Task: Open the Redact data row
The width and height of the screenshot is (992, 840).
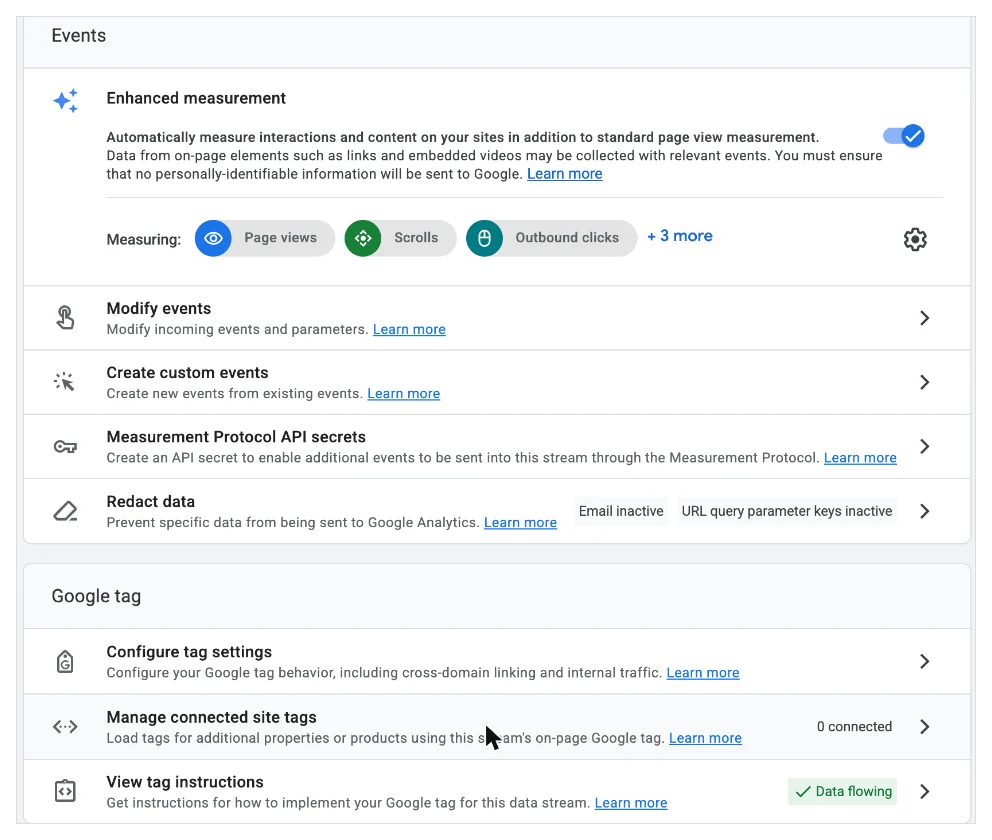Action: click(x=497, y=511)
